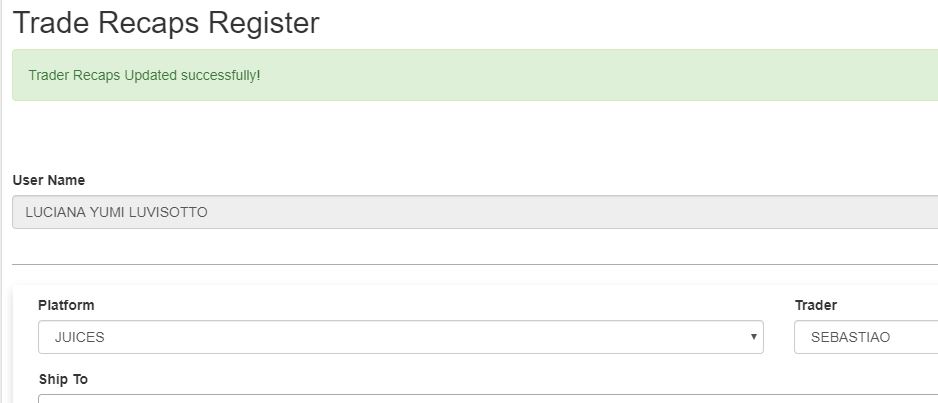
Task: Click the 'Trader Recaps Updated successfully!' message text
Action: pyautogui.click(x=144, y=75)
